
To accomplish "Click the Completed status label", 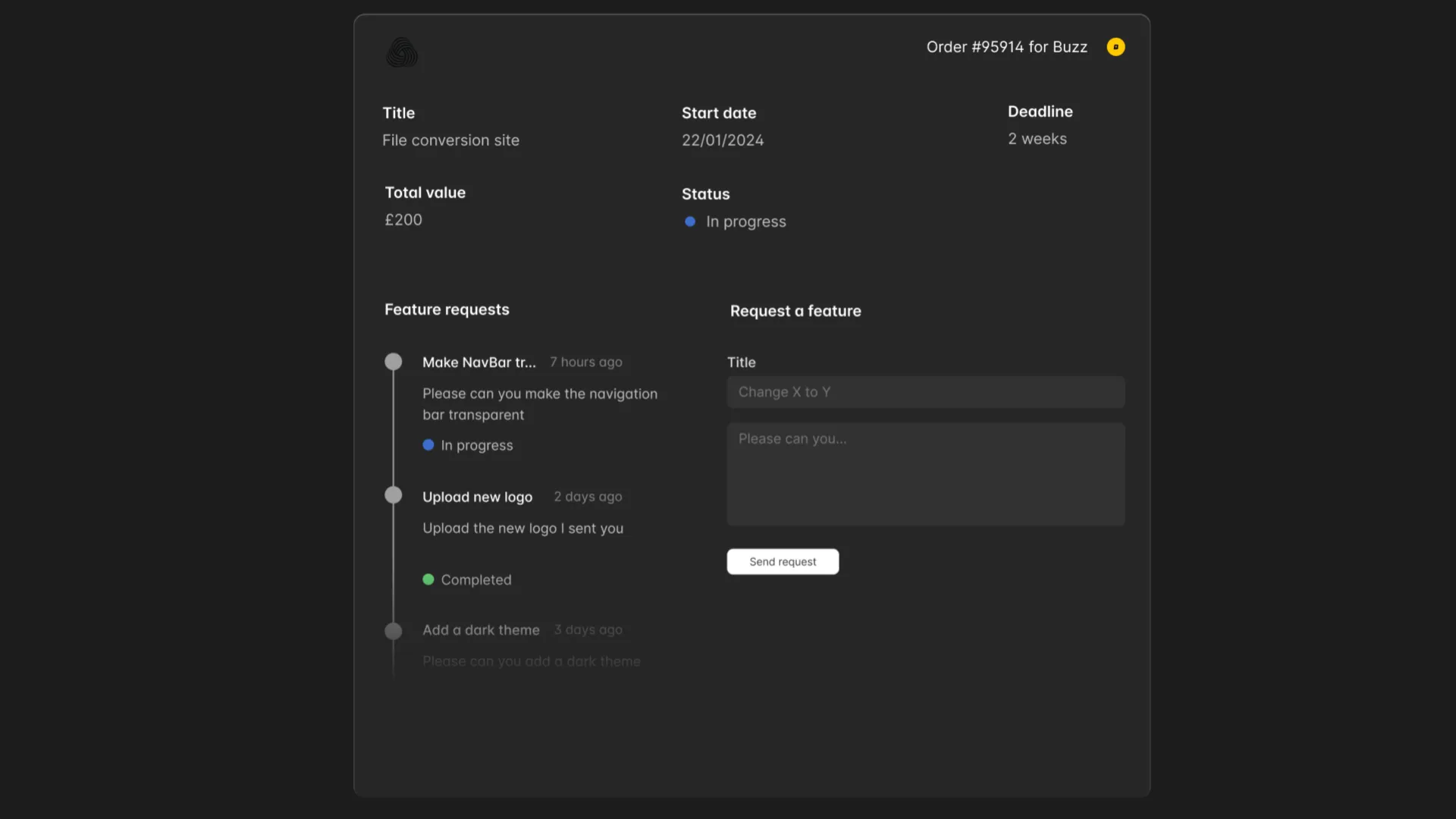I will (476, 580).
